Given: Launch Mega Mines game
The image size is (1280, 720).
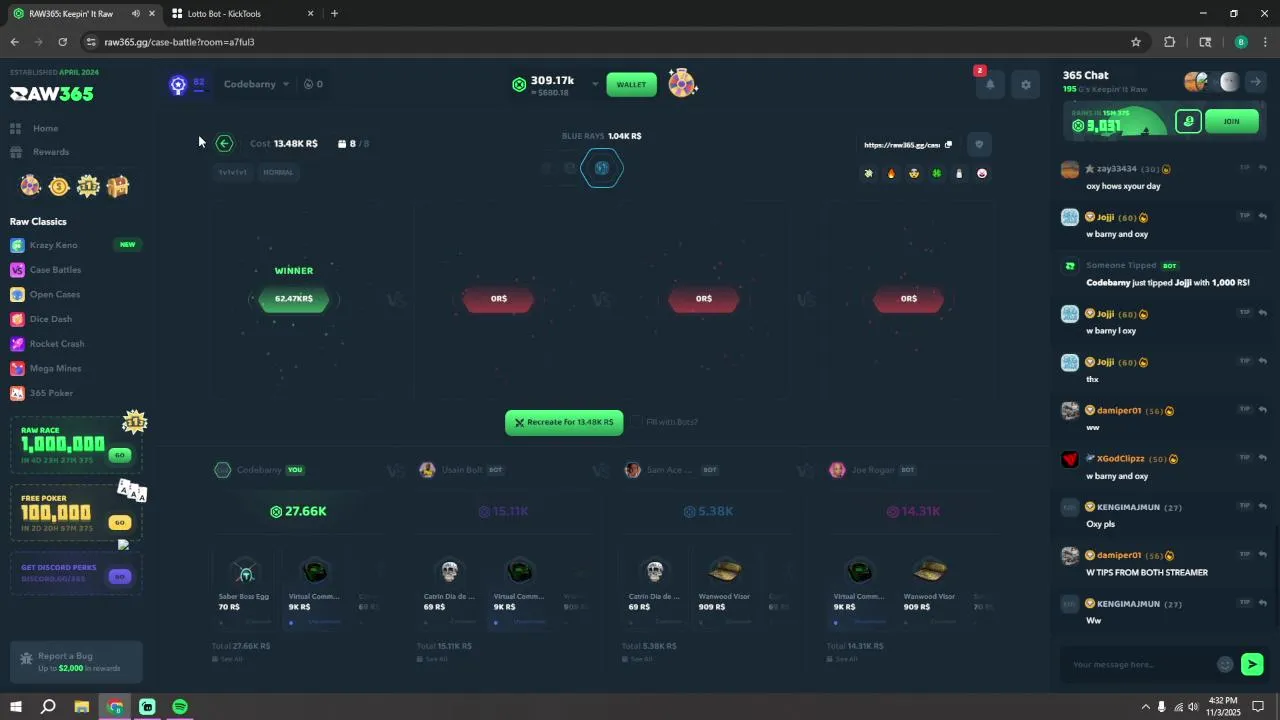Looking at the screenshot, I should [55, 368].
